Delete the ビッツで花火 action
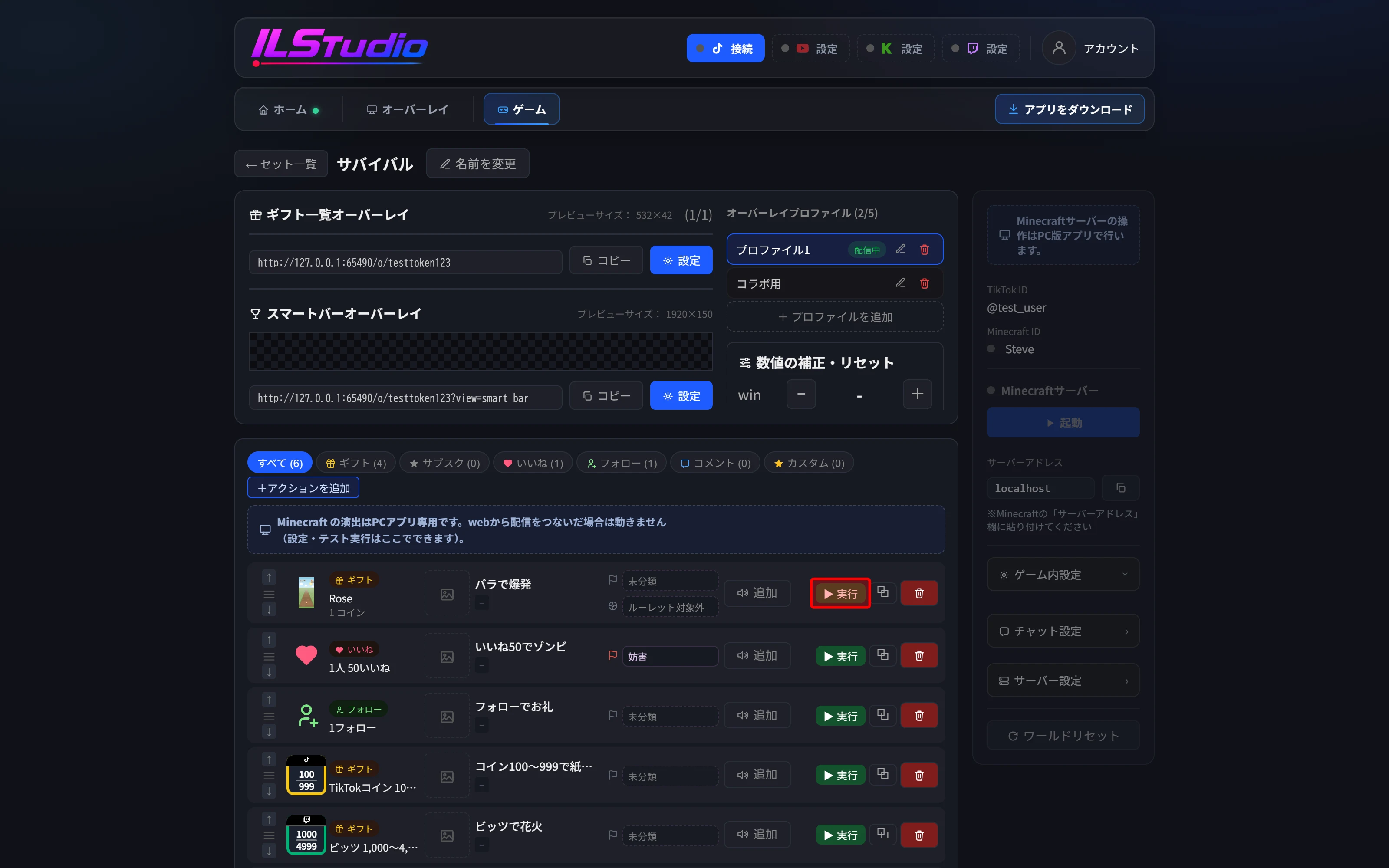The image size is (1389, 868). (919, 835)
